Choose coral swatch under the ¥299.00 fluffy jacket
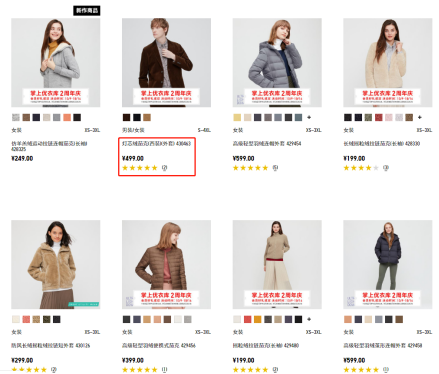 click(26, 319)
